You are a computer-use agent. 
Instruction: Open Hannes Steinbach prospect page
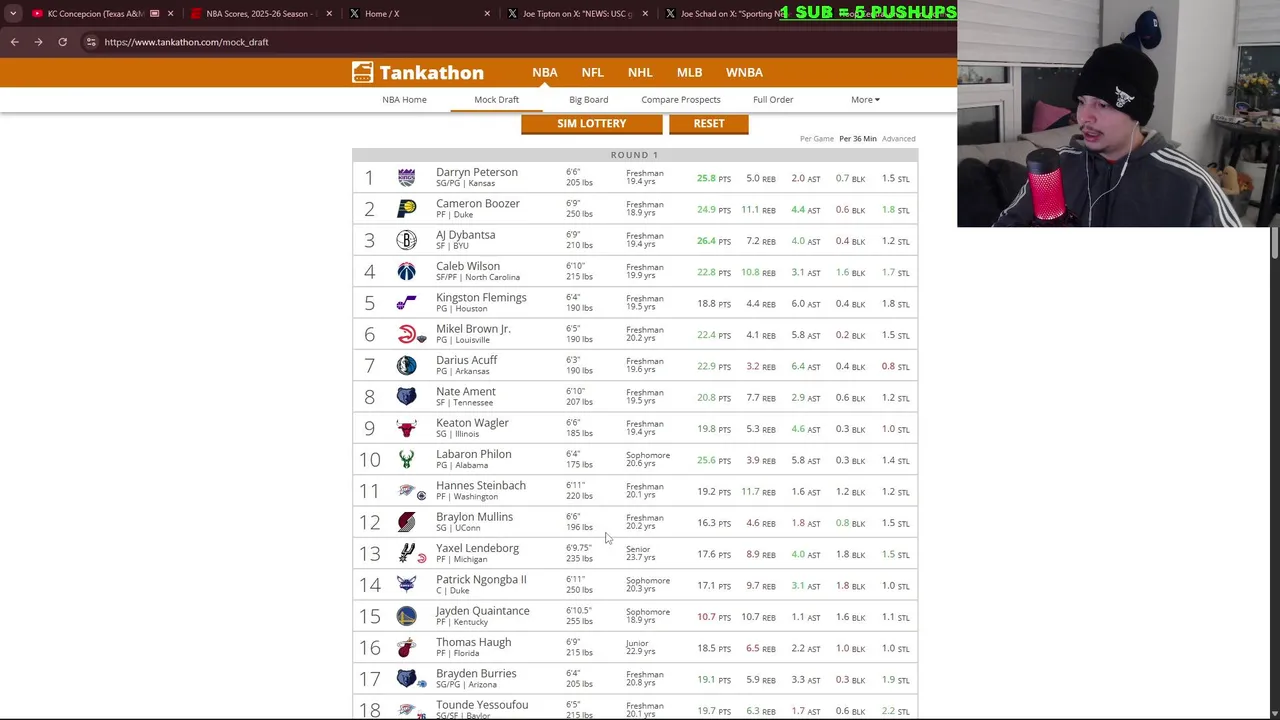click(480, 485)
